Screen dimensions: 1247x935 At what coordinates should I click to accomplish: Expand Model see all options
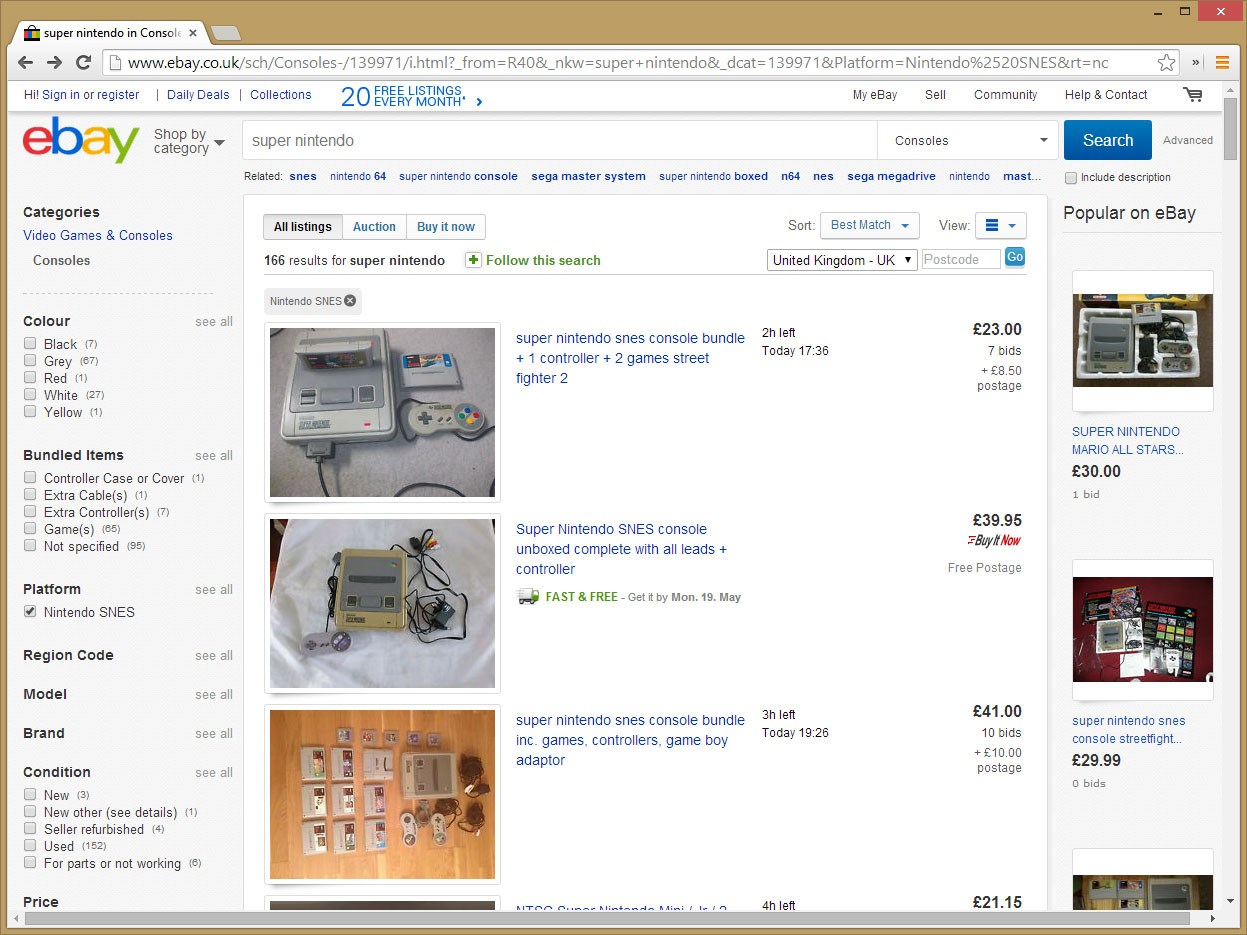tap(214, 695)
